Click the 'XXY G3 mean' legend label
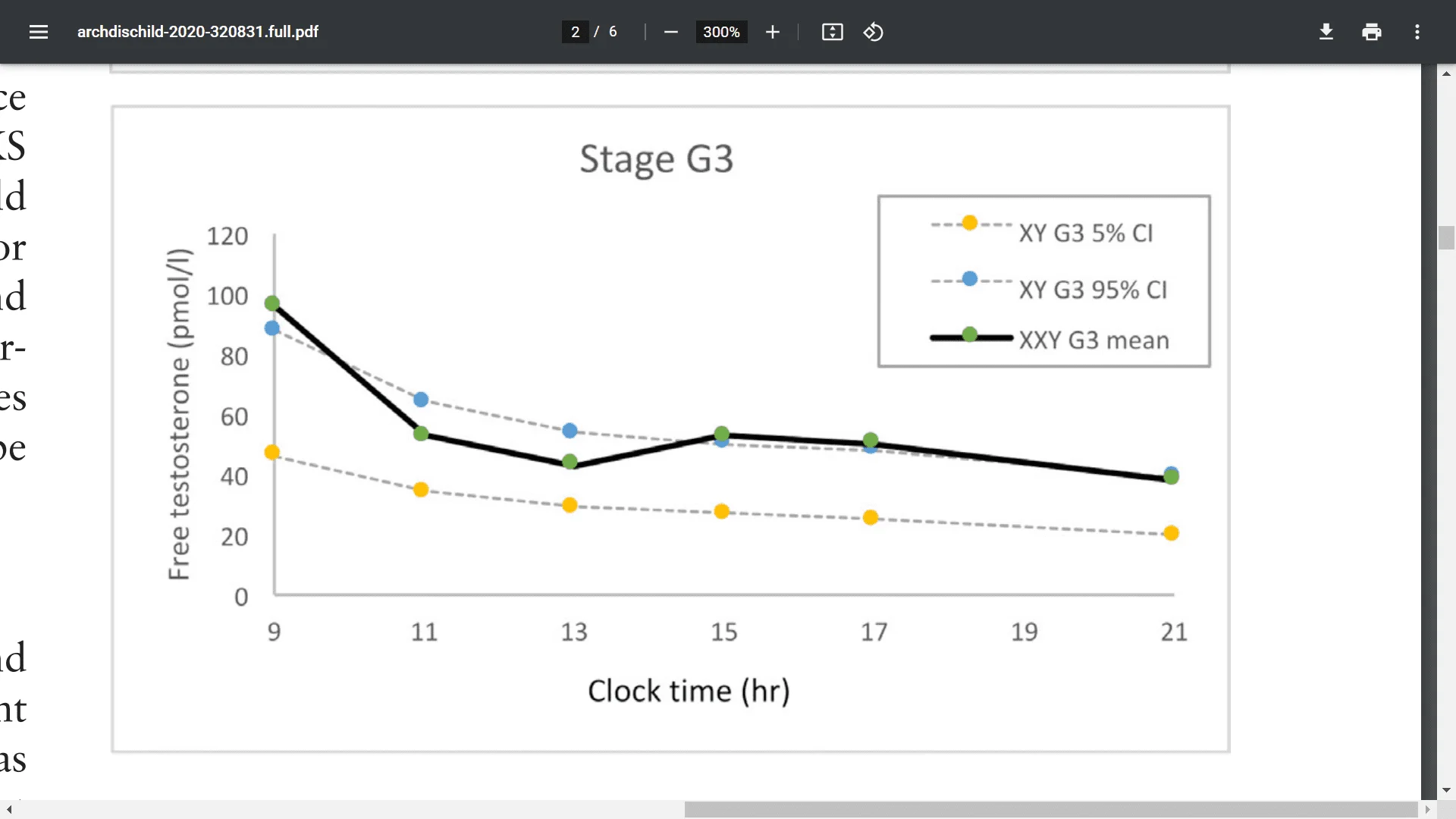Screen dimensions: 1456x819 (x=1094, y=340)
